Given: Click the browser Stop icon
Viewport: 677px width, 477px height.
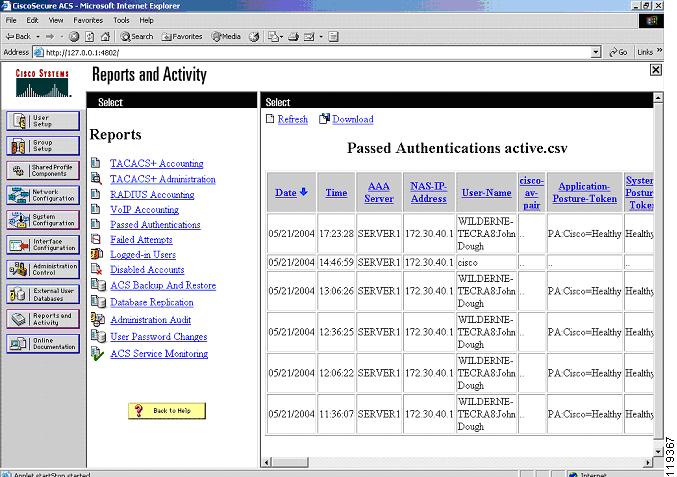Looking at the screenshot, I should coord(74,37).
